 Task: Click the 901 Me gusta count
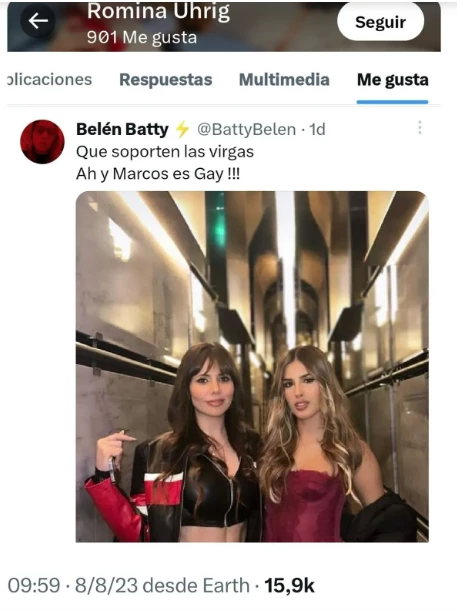142,37
